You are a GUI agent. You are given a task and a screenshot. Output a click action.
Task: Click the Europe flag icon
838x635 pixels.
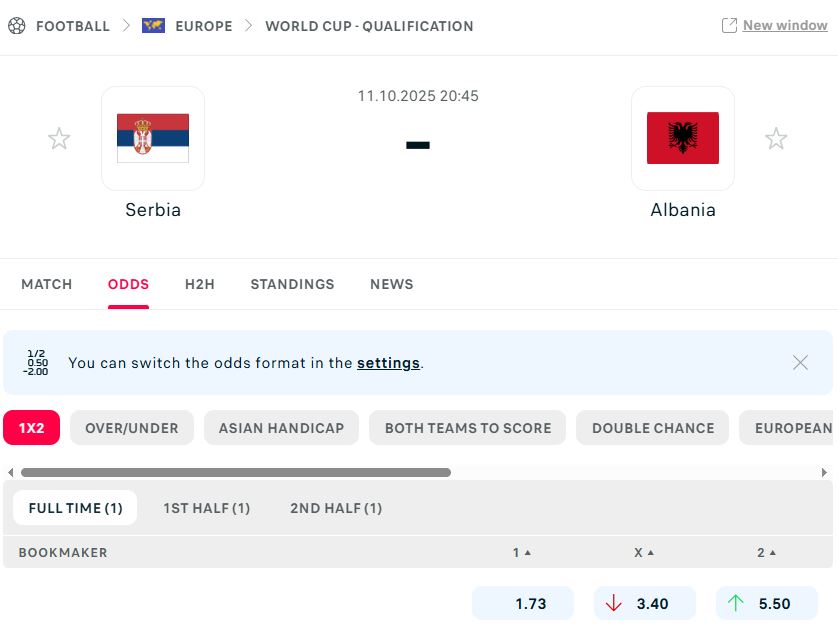tap(153, 26)
